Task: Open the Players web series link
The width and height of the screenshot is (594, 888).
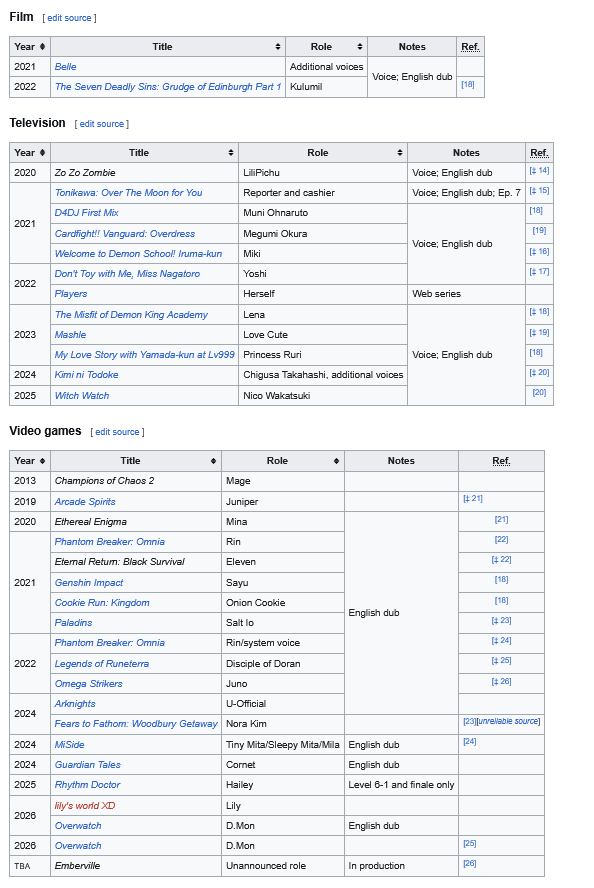Action: (71, 294)
